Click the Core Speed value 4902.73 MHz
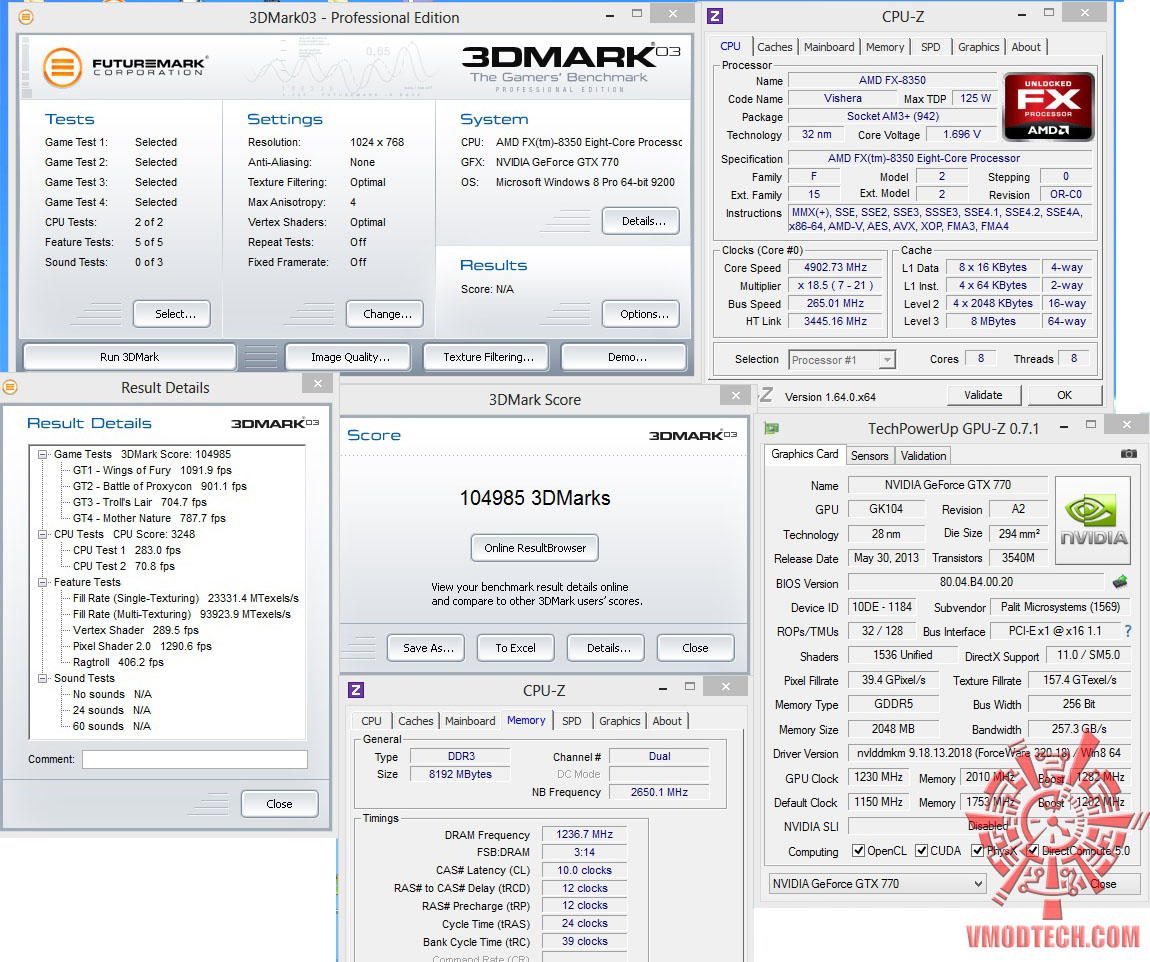The image size is (1150, 962). [835, 268]
